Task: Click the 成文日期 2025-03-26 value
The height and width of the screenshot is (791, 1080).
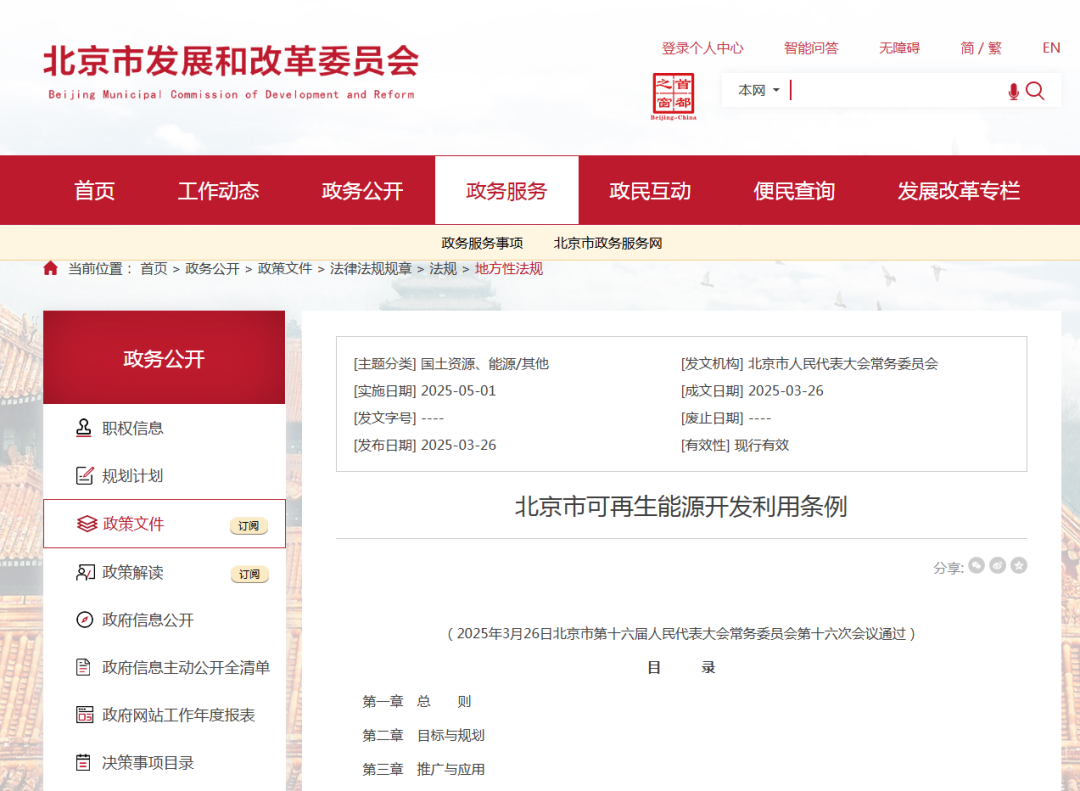Action: [786, 391]
